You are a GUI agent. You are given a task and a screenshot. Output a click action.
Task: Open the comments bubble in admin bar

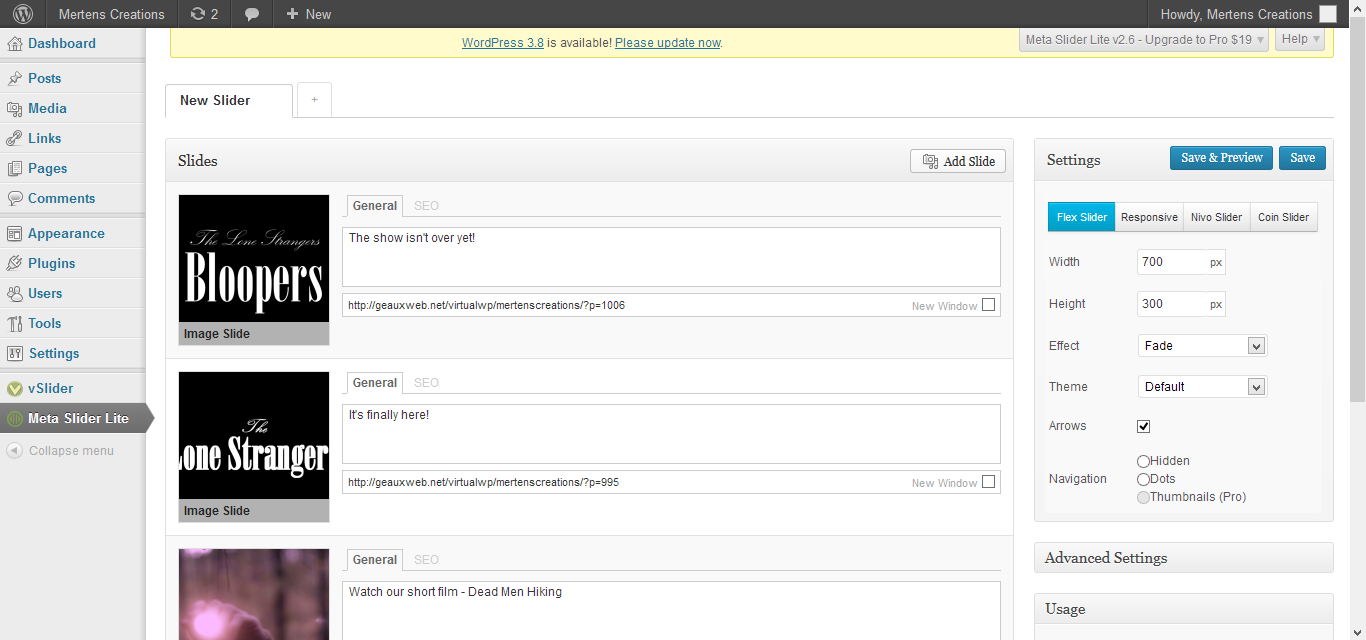click(252, 14)
